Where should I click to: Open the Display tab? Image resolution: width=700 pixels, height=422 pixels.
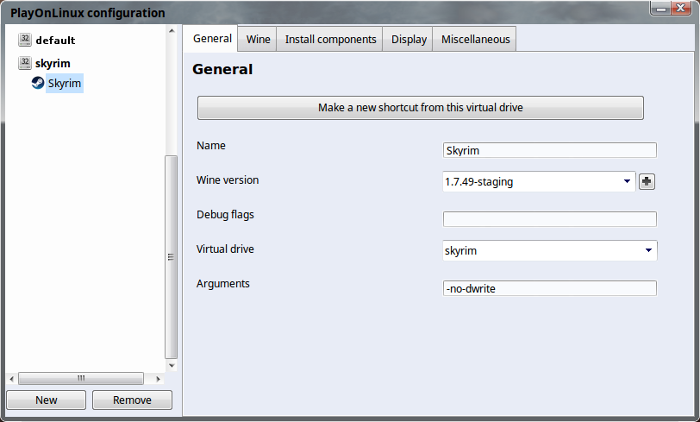[x=408, y=39]
